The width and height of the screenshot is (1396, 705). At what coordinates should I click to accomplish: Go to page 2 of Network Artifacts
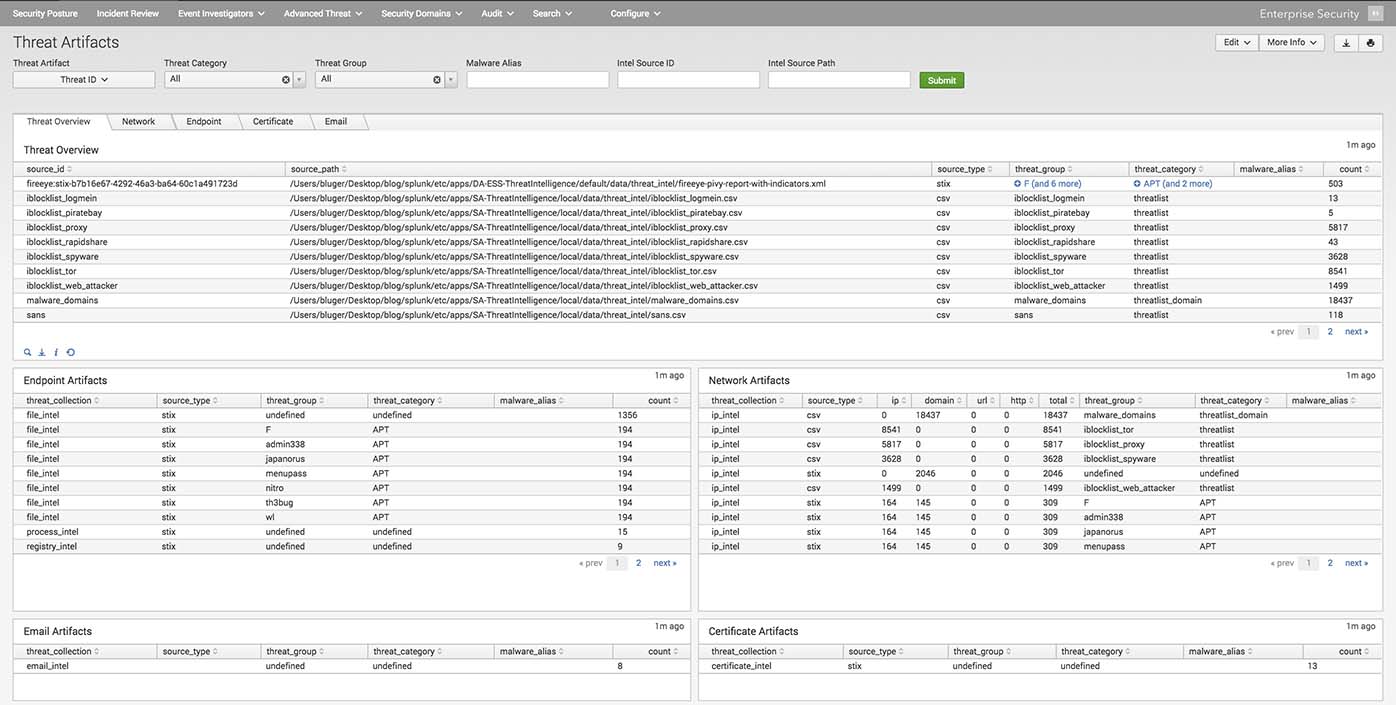(x=1330, y=563)
